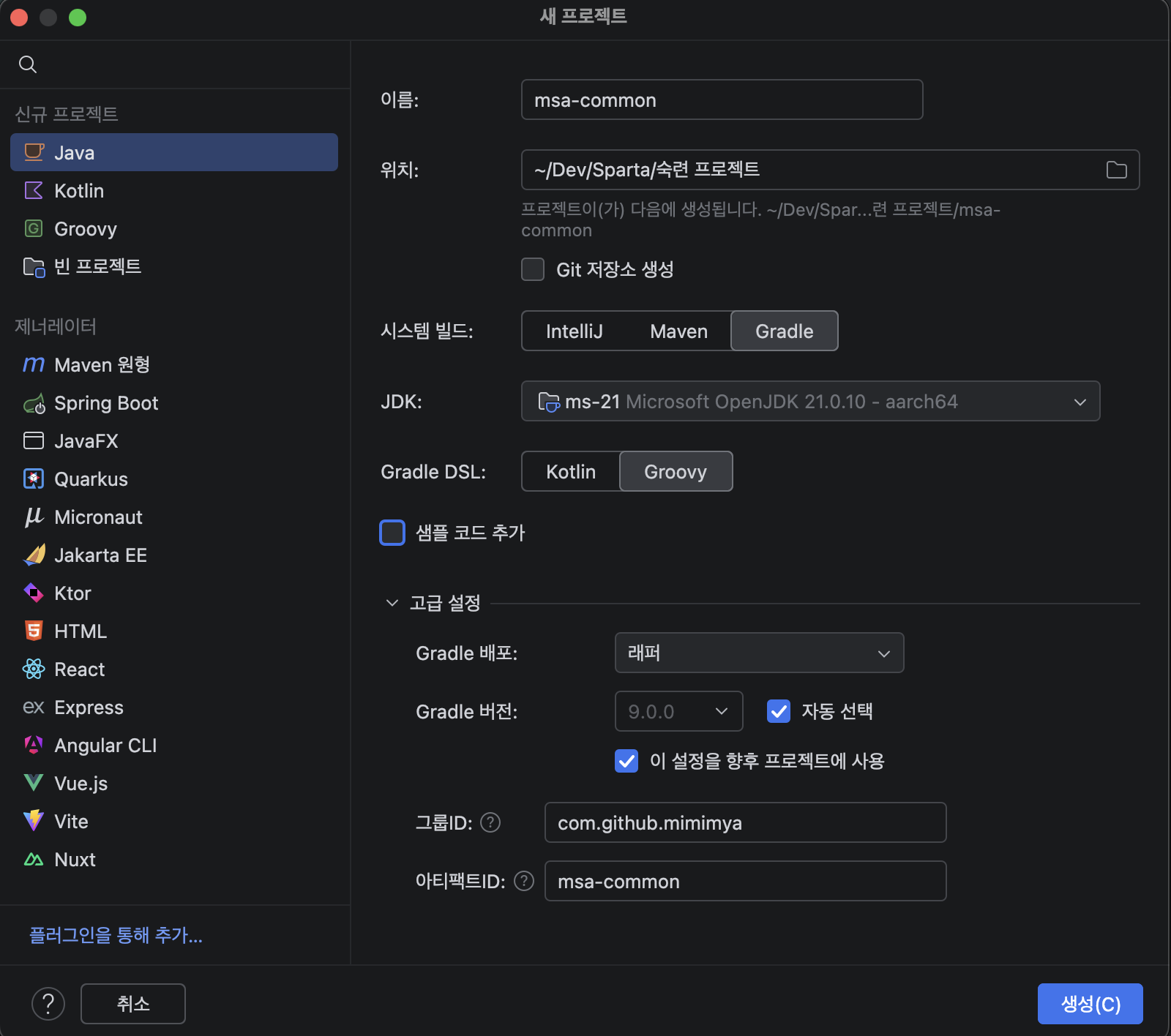Image resolution: width=1171 pixels, height=1036 pixels.
Task: Click the Groovy G icon
Action: (34, 228)
